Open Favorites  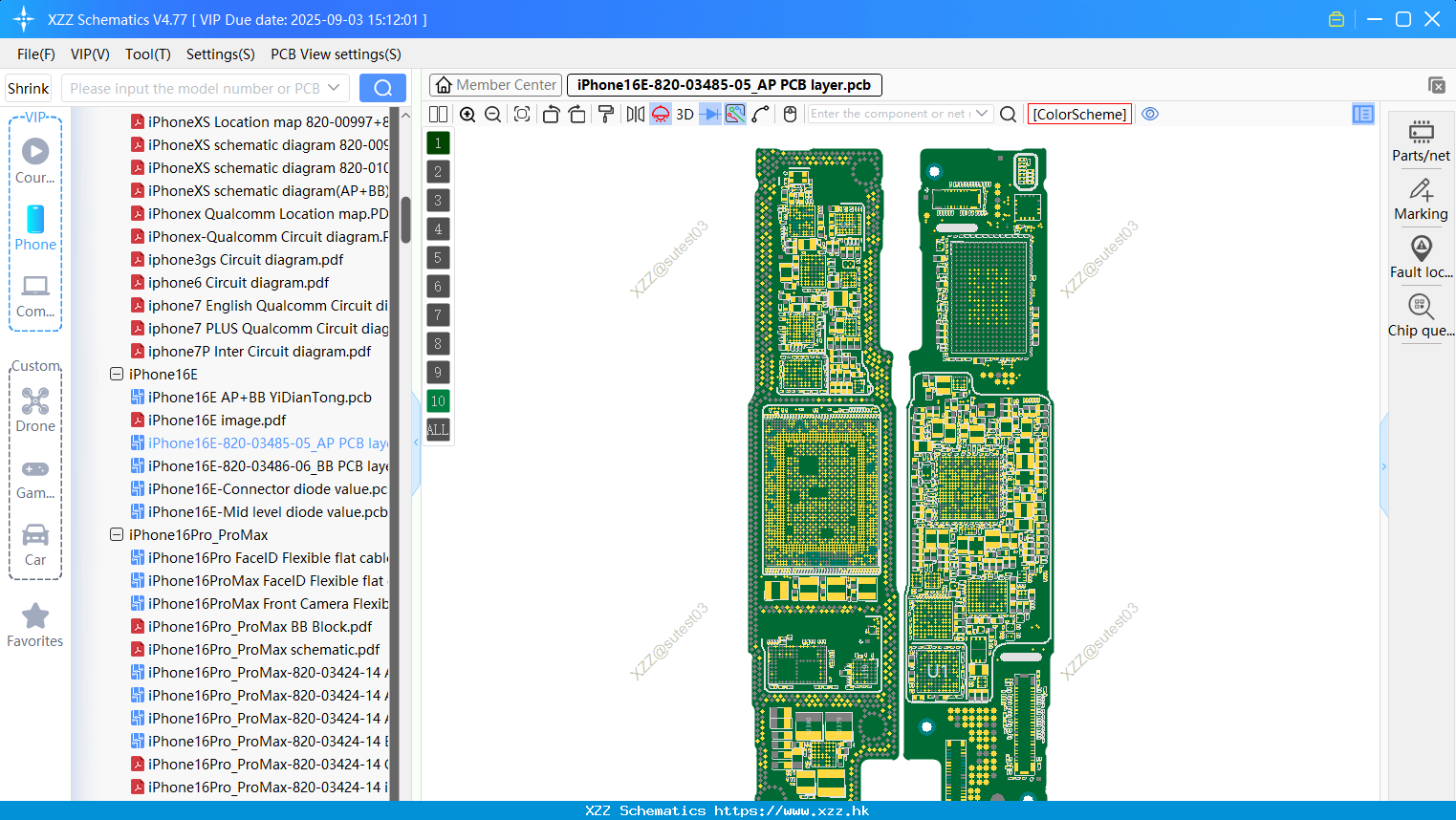click(x=35, y=626)
